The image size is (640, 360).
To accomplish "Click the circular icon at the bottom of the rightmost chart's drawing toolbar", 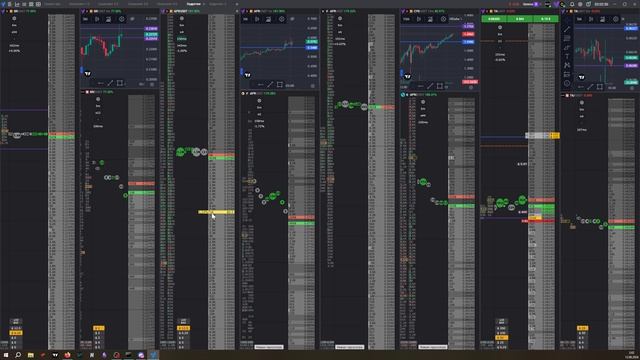I will [567, 83].
